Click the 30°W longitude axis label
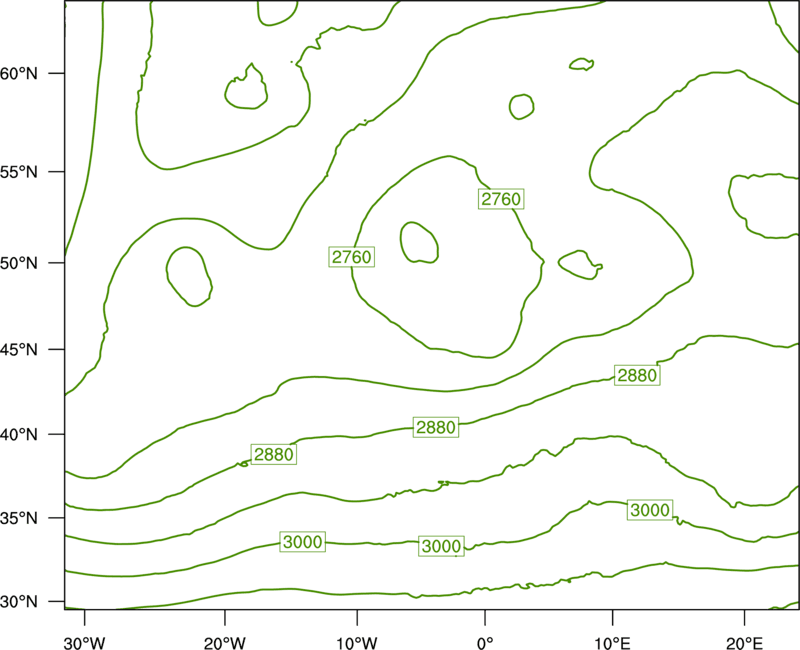This screenshot has height=650, width=800. click(85, 643)
